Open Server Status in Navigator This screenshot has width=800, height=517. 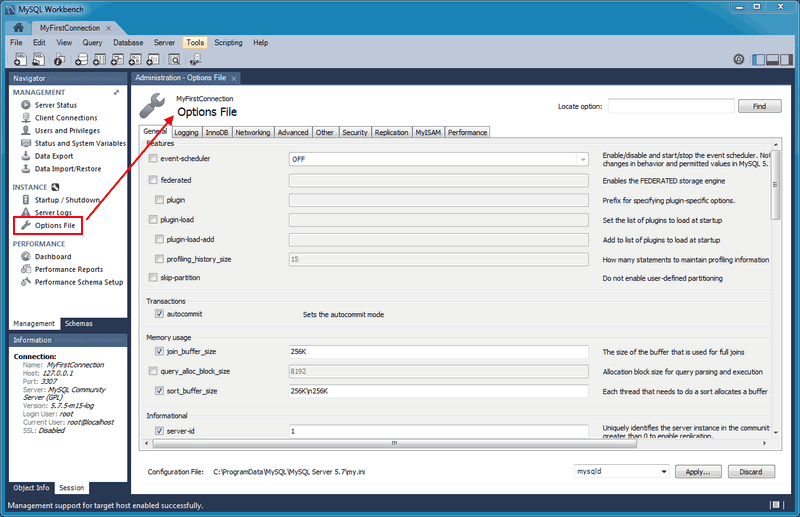coord(56,105)
